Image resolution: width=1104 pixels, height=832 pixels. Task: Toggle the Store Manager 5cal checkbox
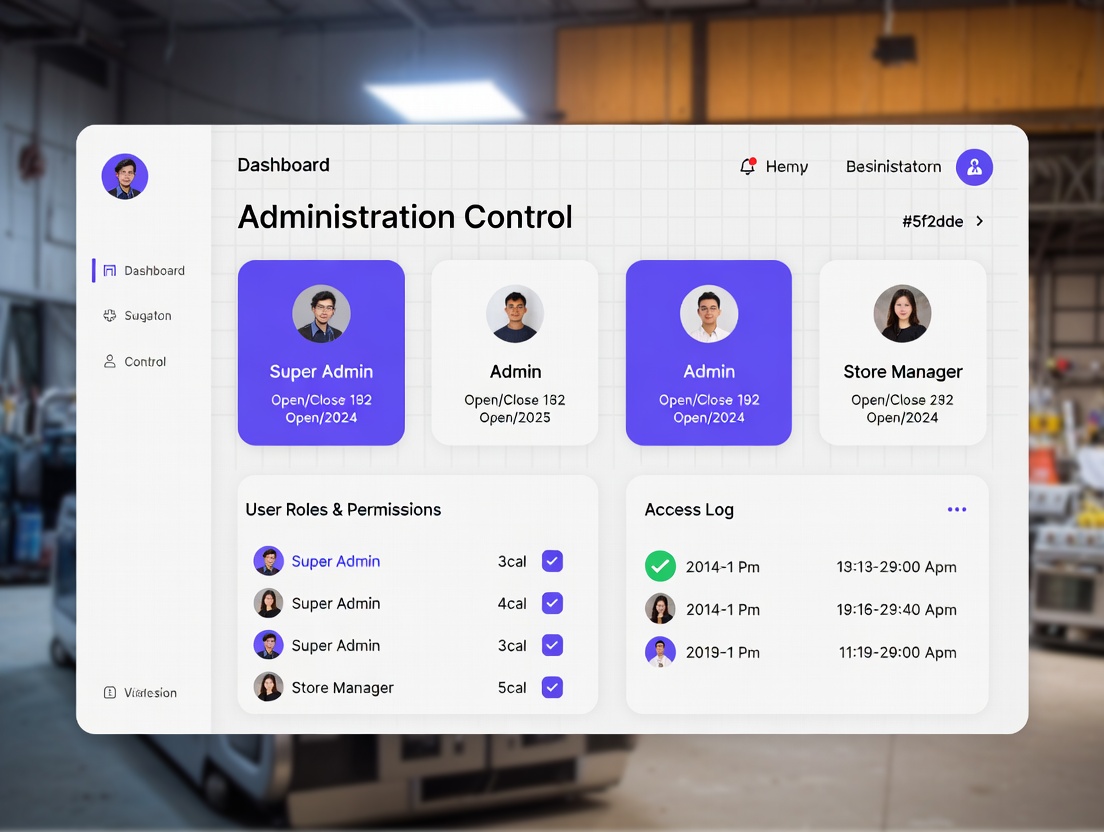point(552,687)
